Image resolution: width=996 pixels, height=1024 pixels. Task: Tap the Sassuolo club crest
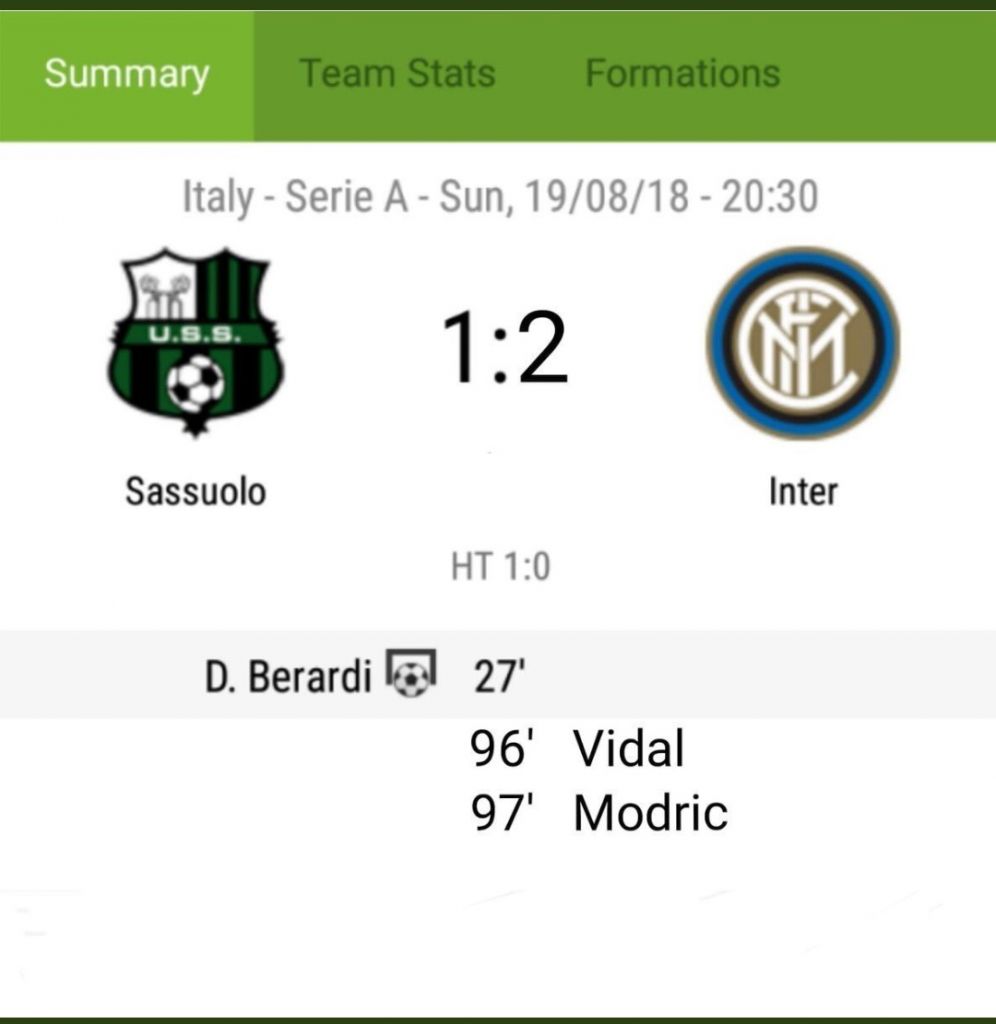click(x=195, y=343)
